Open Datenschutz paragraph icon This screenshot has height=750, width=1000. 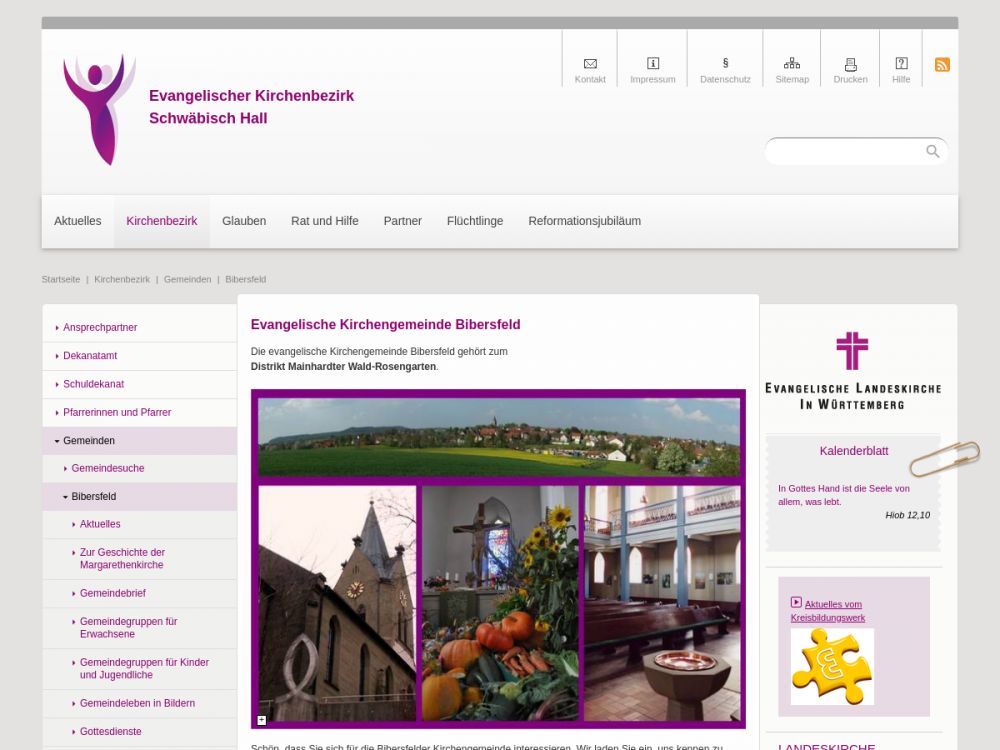725,64
